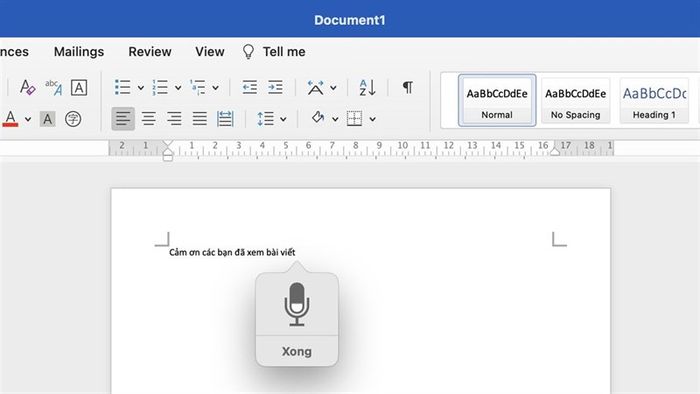This screenshot has height=394, width=700.
Task: Sort text with the A-Z icon
Action: pos(367,87)
